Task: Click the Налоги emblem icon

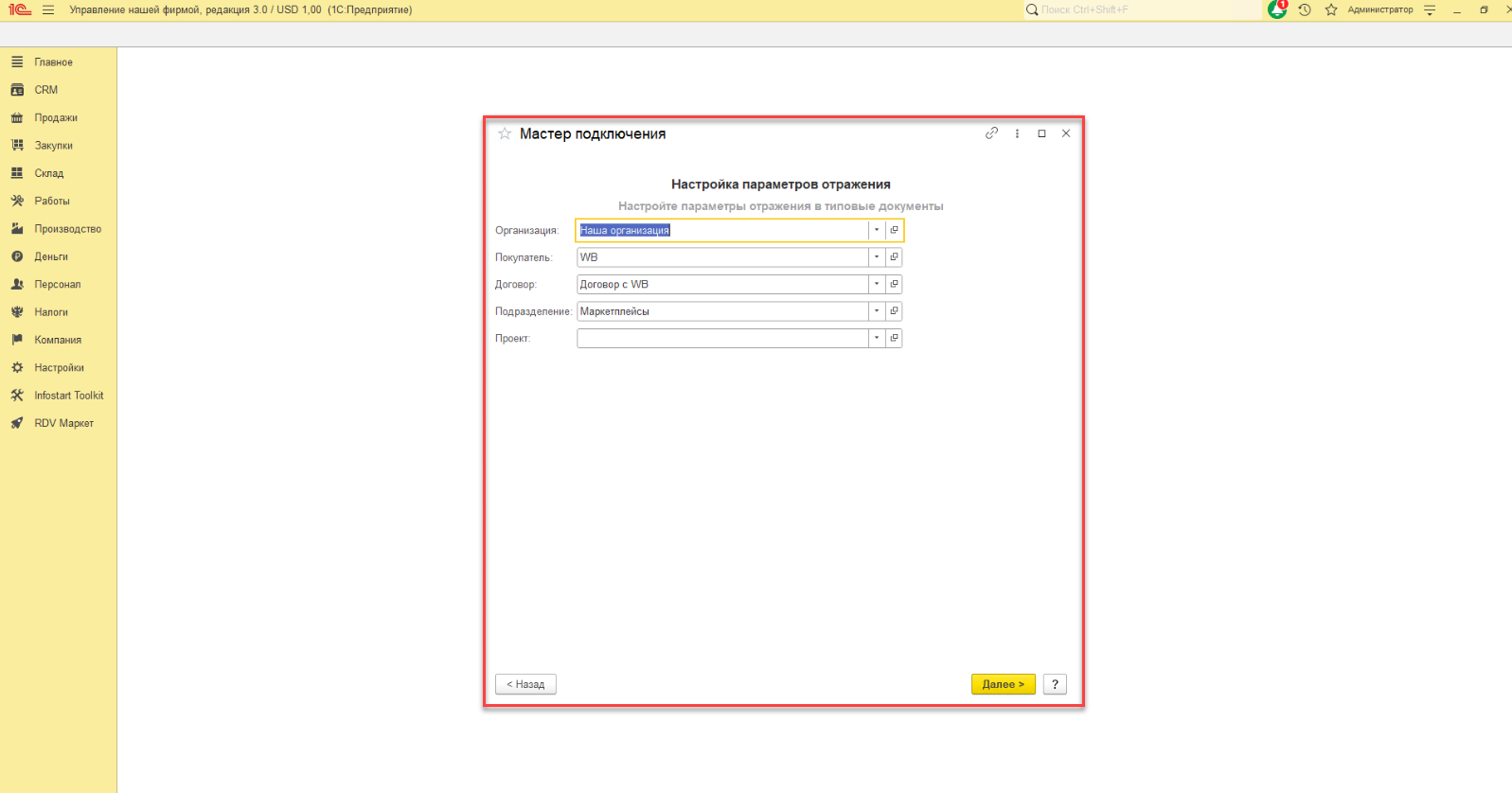Action: tap(17, 312)
